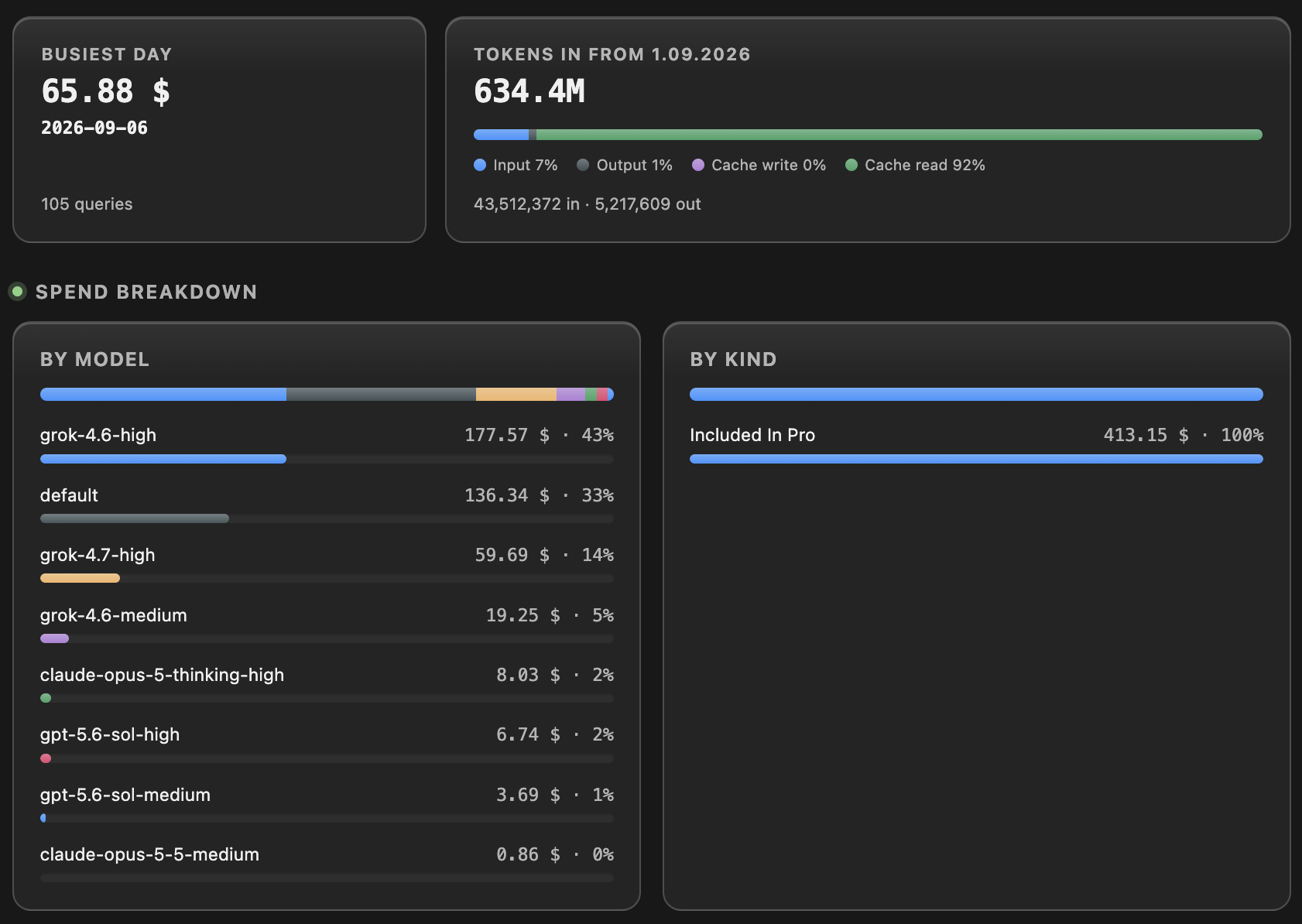Click the tokens usage progress bar
1302x924 pixels.
click(868, 135)
